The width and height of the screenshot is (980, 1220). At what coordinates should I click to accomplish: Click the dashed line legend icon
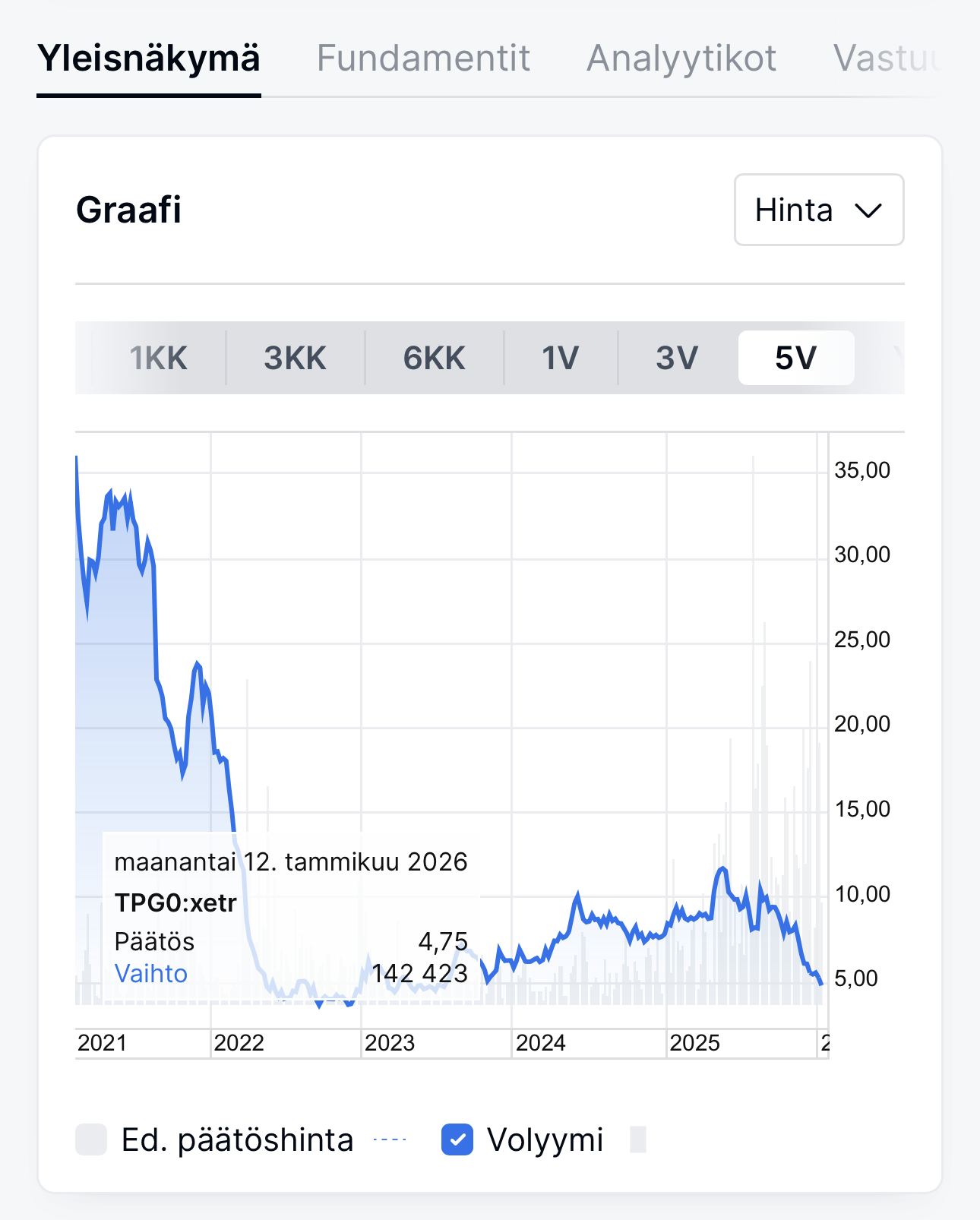pos(390,1139)
